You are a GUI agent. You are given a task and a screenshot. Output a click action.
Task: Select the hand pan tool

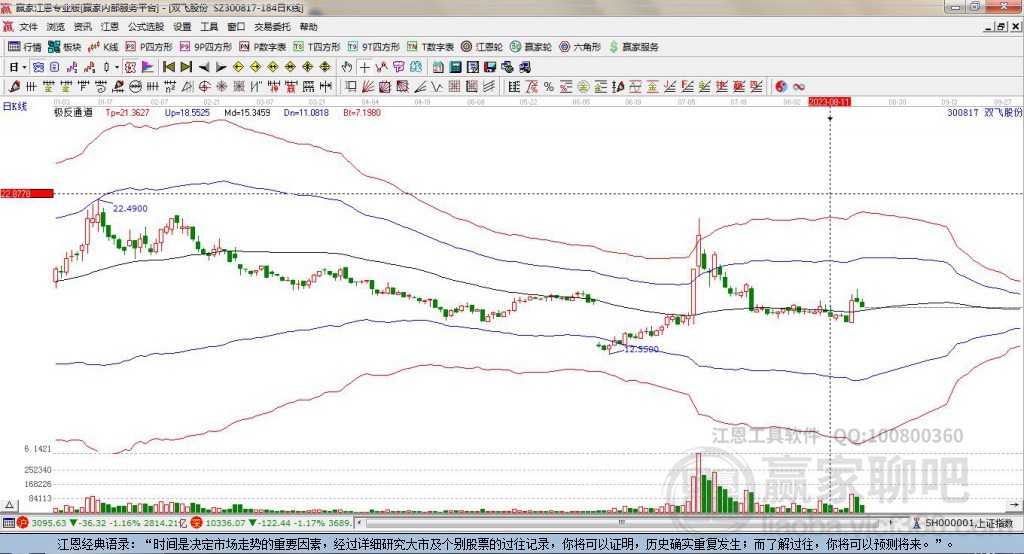click(347, 67)
